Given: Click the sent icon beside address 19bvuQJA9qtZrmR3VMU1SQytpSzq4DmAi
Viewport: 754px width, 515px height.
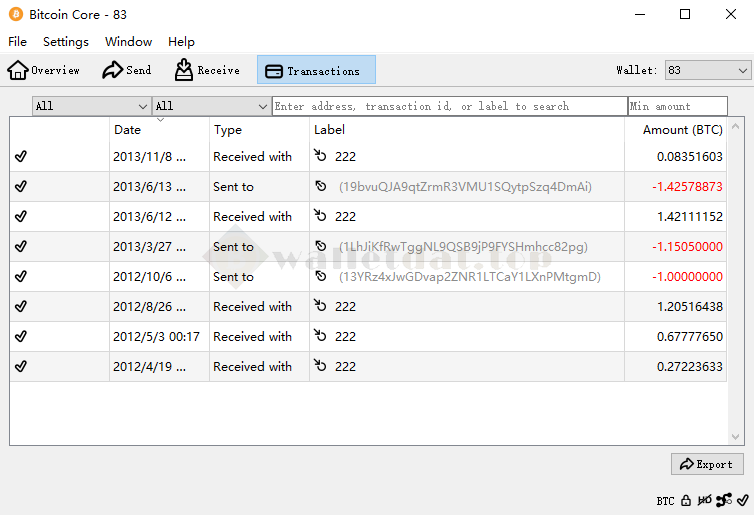Looking at the screenshot, I should click(x=321, y=187).
